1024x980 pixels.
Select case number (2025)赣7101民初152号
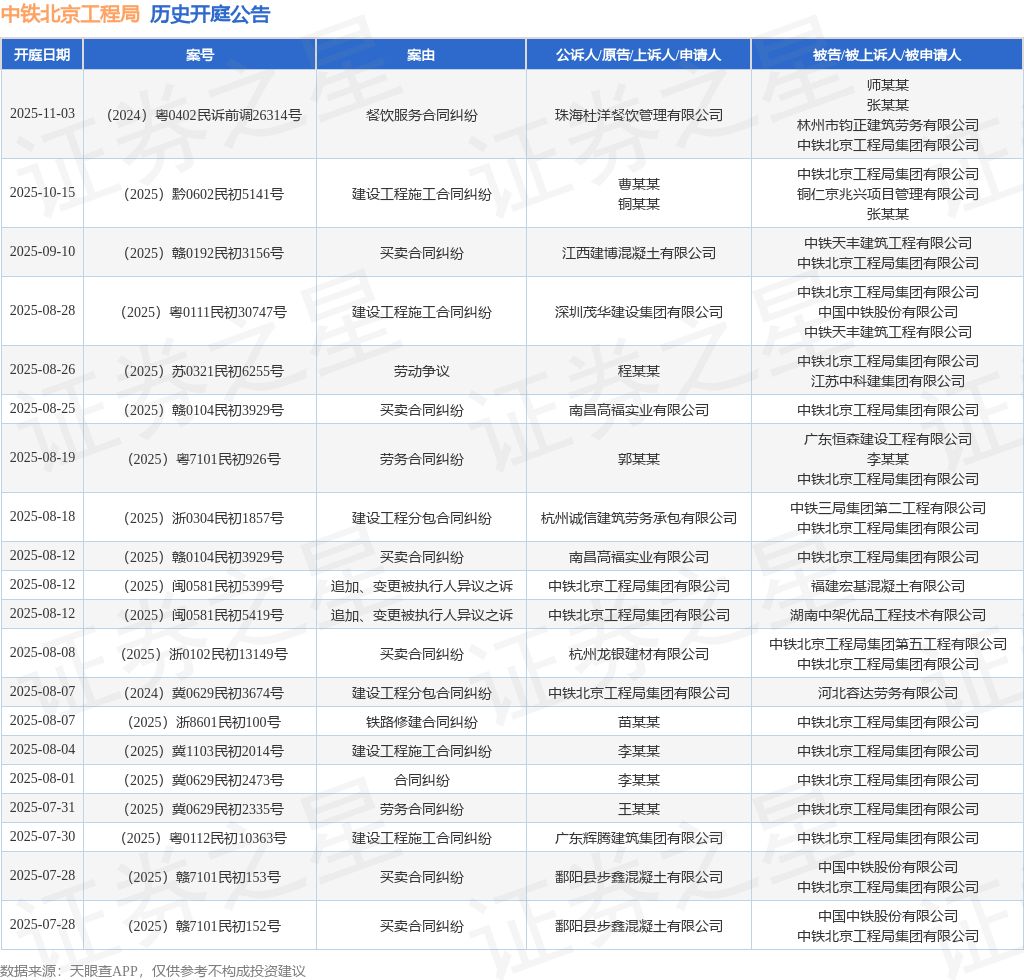pyautogui.click(x=204, y=926)
